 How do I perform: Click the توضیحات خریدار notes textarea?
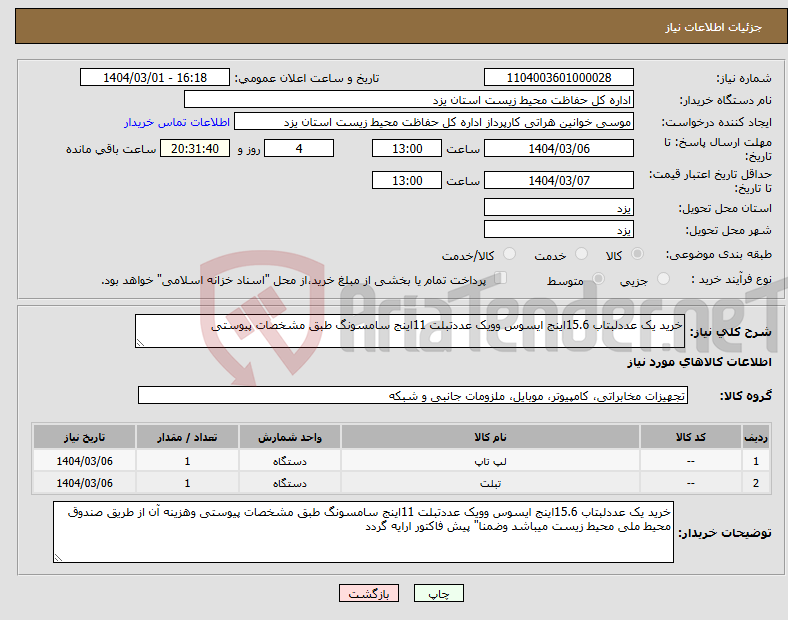(363, 532)
